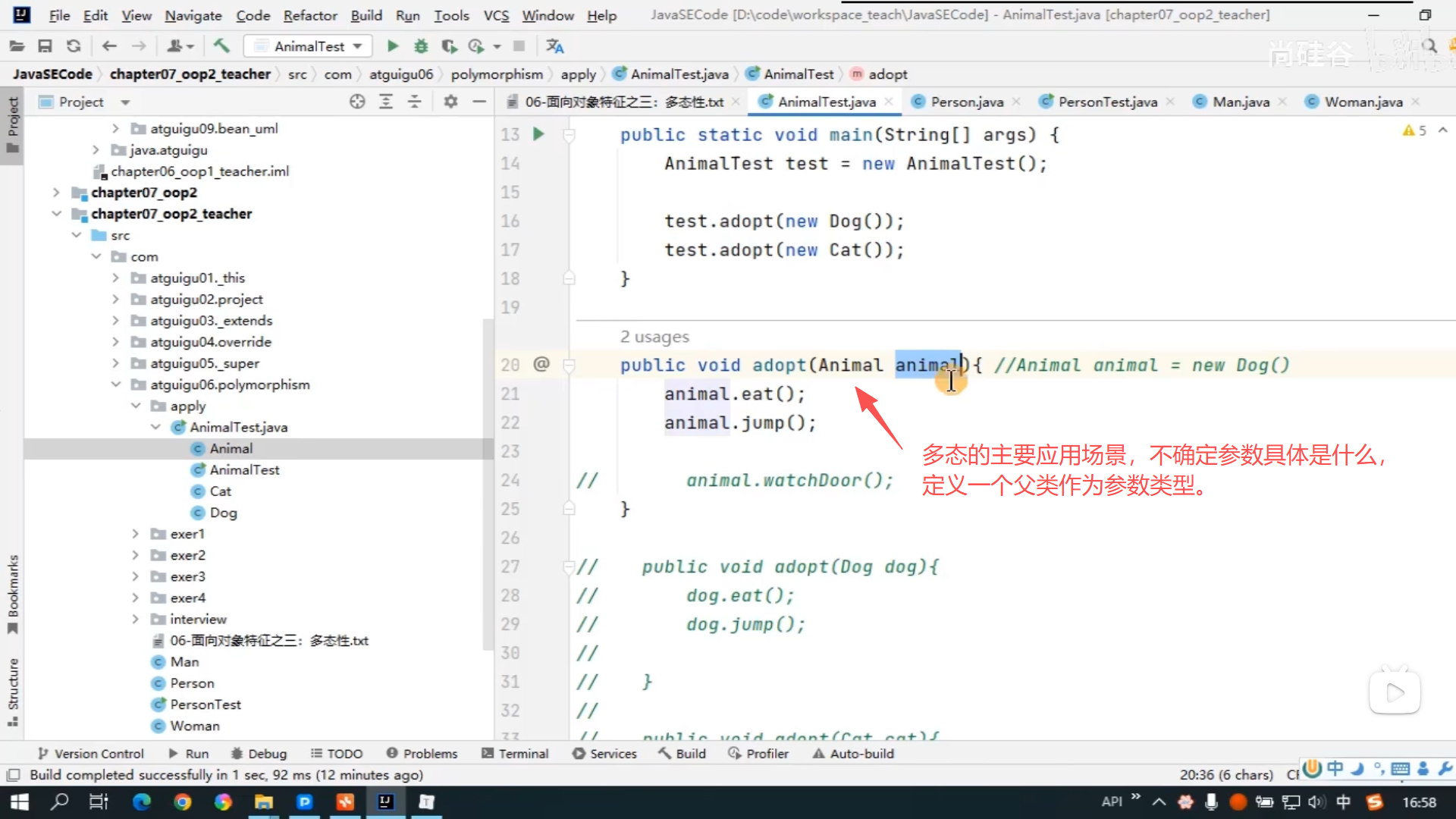Open the Translate toolbar icon
The image size is (1456, 819).
554,46
